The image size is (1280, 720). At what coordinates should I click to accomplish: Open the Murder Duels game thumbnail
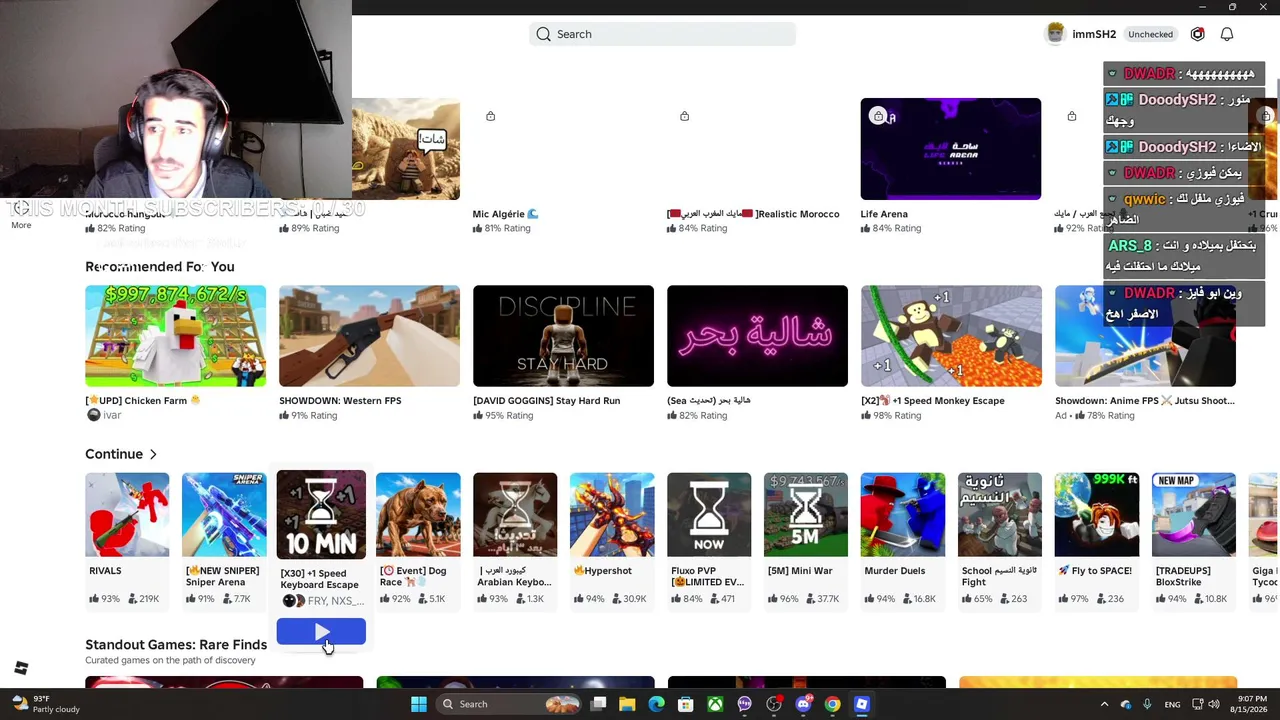click(903, 515)
